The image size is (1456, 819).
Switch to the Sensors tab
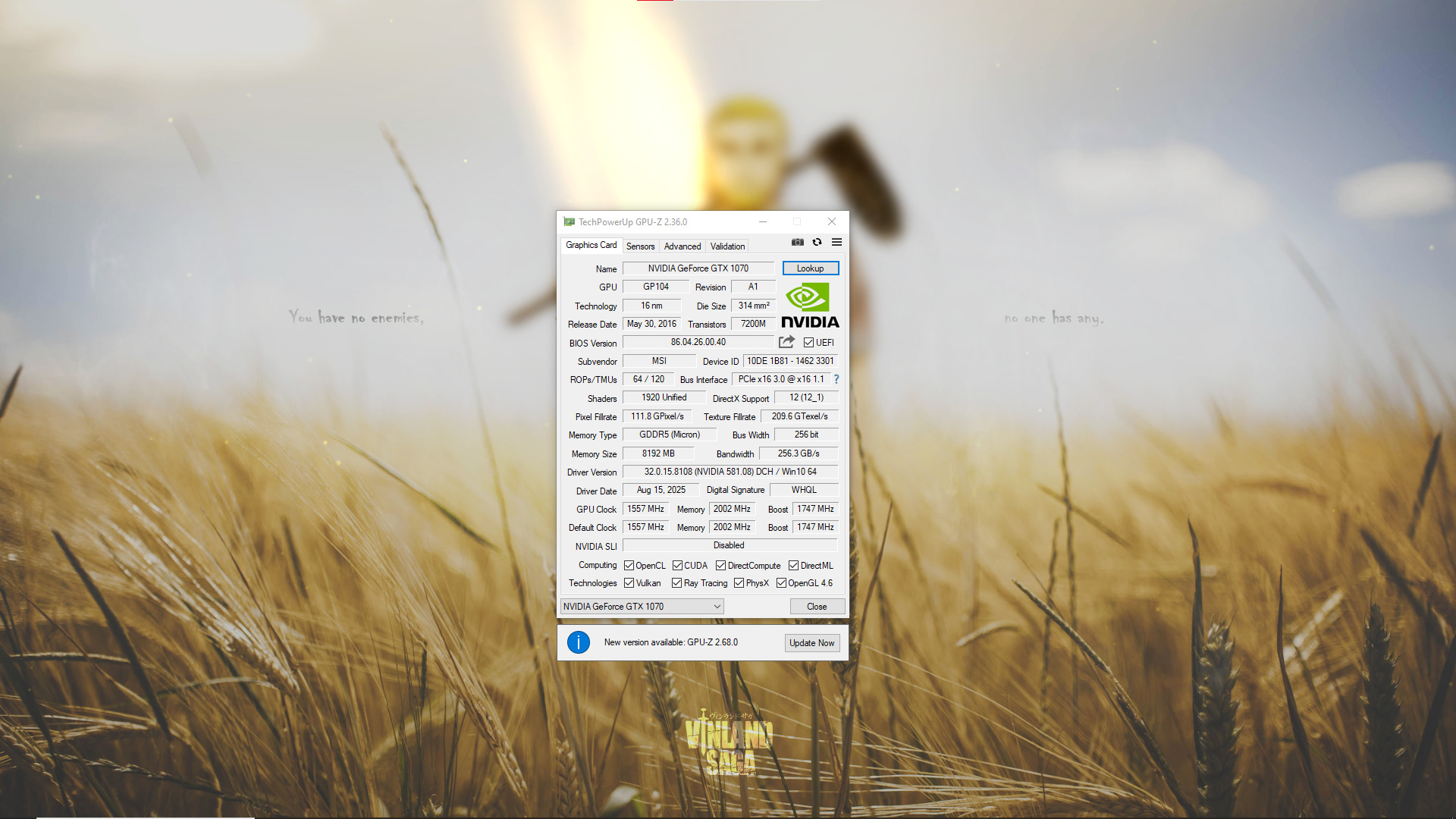(640, 246)
